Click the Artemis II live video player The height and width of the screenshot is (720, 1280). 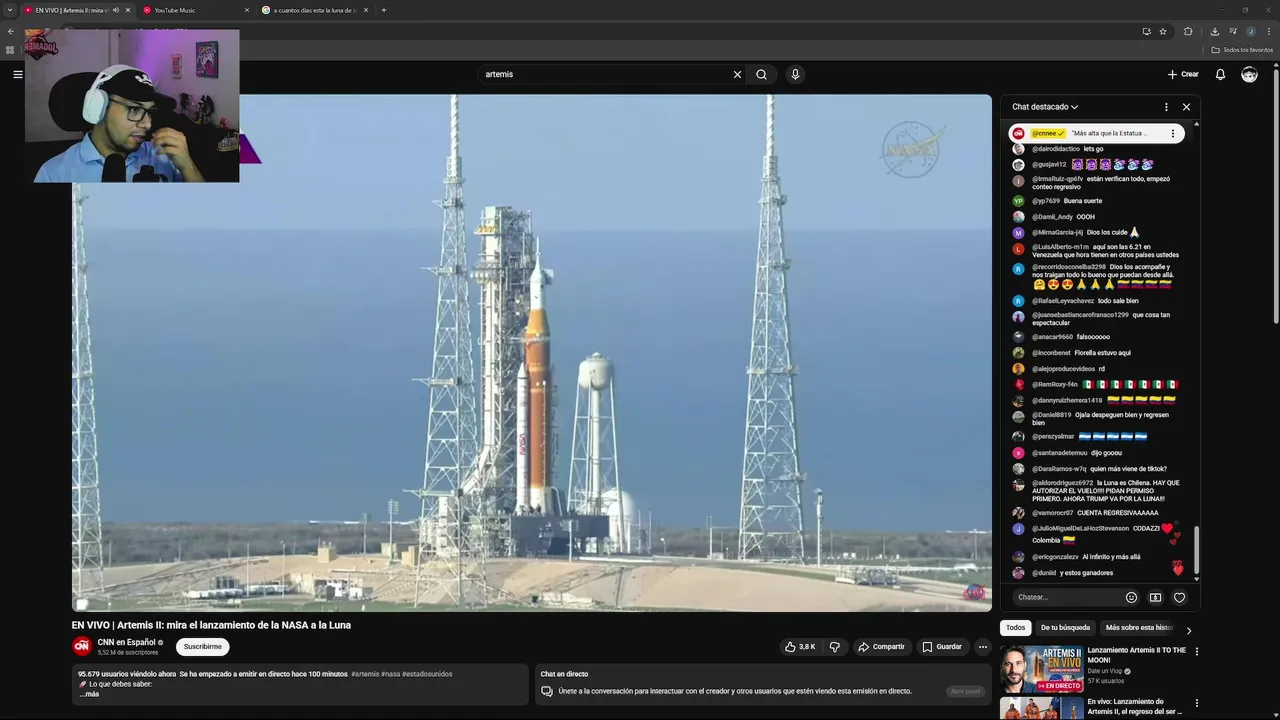coord(532,352)
